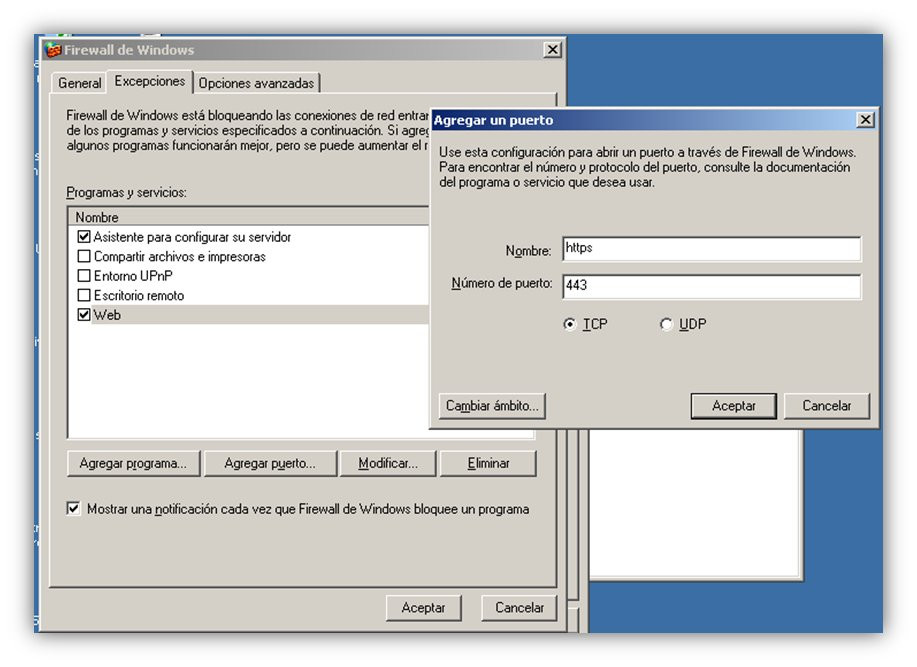The height and width of the screenshot is (667, 917).
Task: Open the Opciones avanzadas tab
Action: (256, 83)
